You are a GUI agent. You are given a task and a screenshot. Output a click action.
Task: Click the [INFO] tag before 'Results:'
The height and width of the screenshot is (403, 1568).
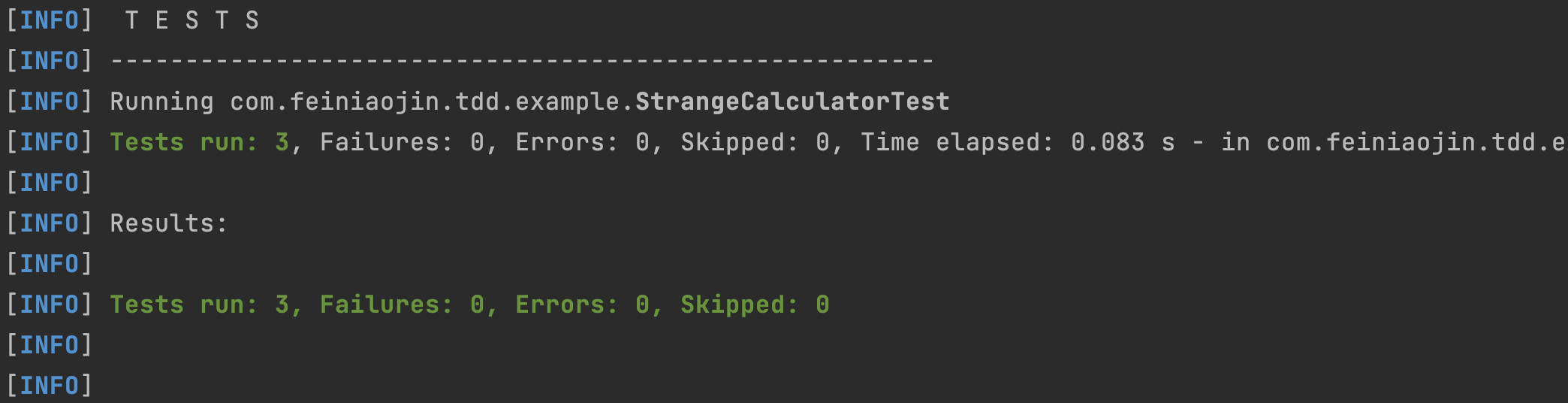49,223
